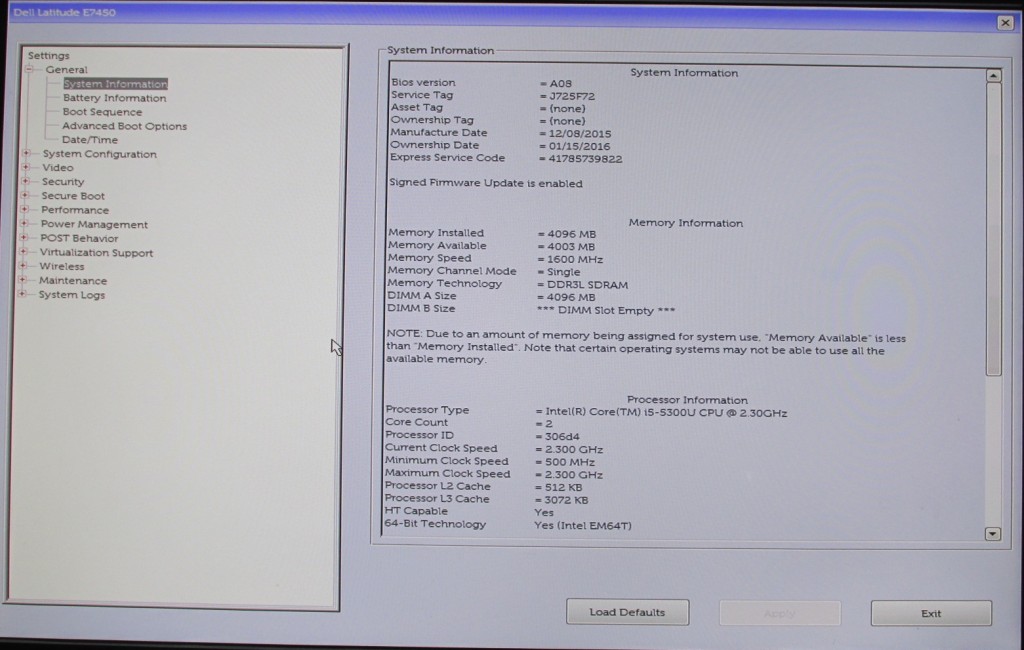Select the General category label
The height and width of the screenshot is (650, 1024).
[66, 69]
